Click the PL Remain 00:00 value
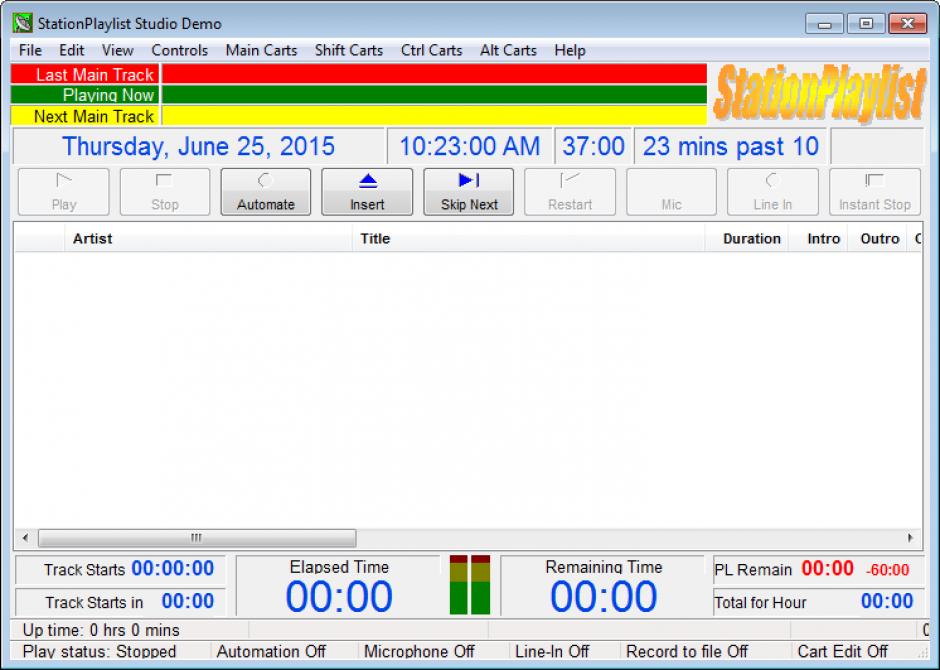Viewport: 940px width, 670px height. (827, 568)
